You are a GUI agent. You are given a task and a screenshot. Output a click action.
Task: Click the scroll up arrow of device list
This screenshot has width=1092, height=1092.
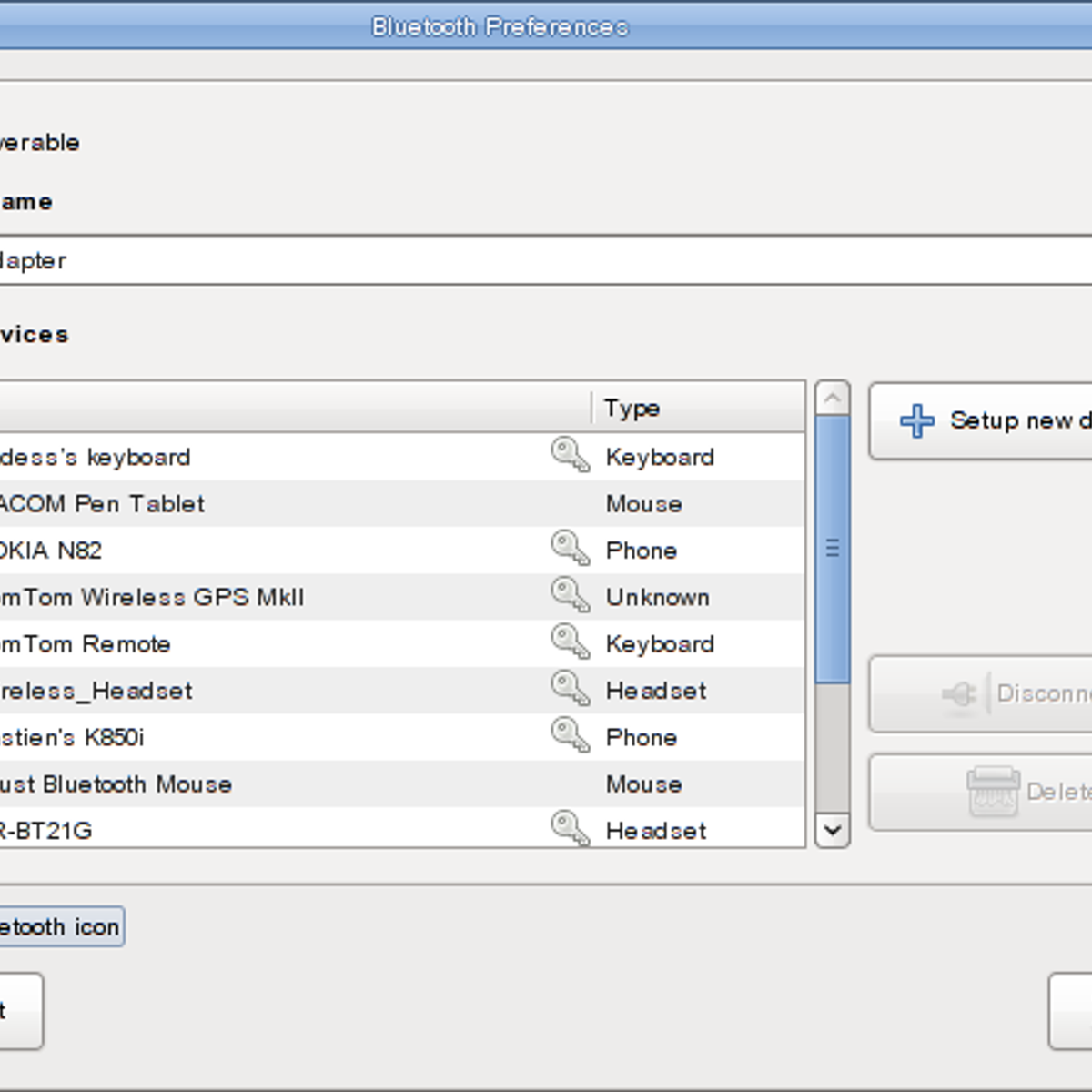point(832,399)
